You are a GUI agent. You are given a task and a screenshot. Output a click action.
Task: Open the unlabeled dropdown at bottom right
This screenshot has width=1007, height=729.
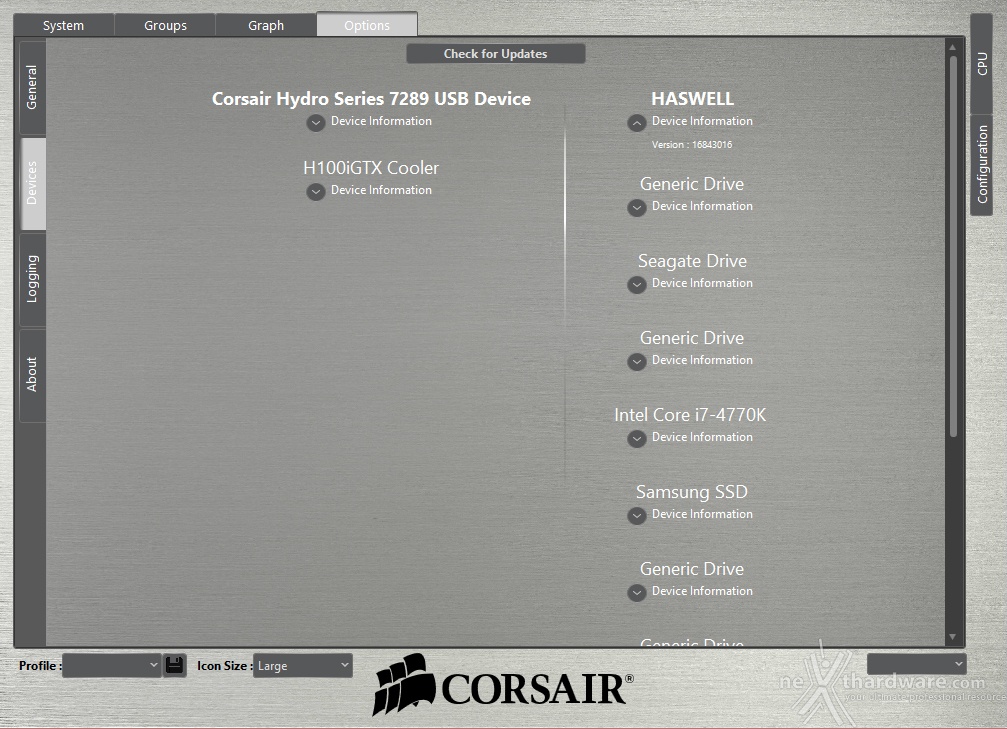click(916, 663)
